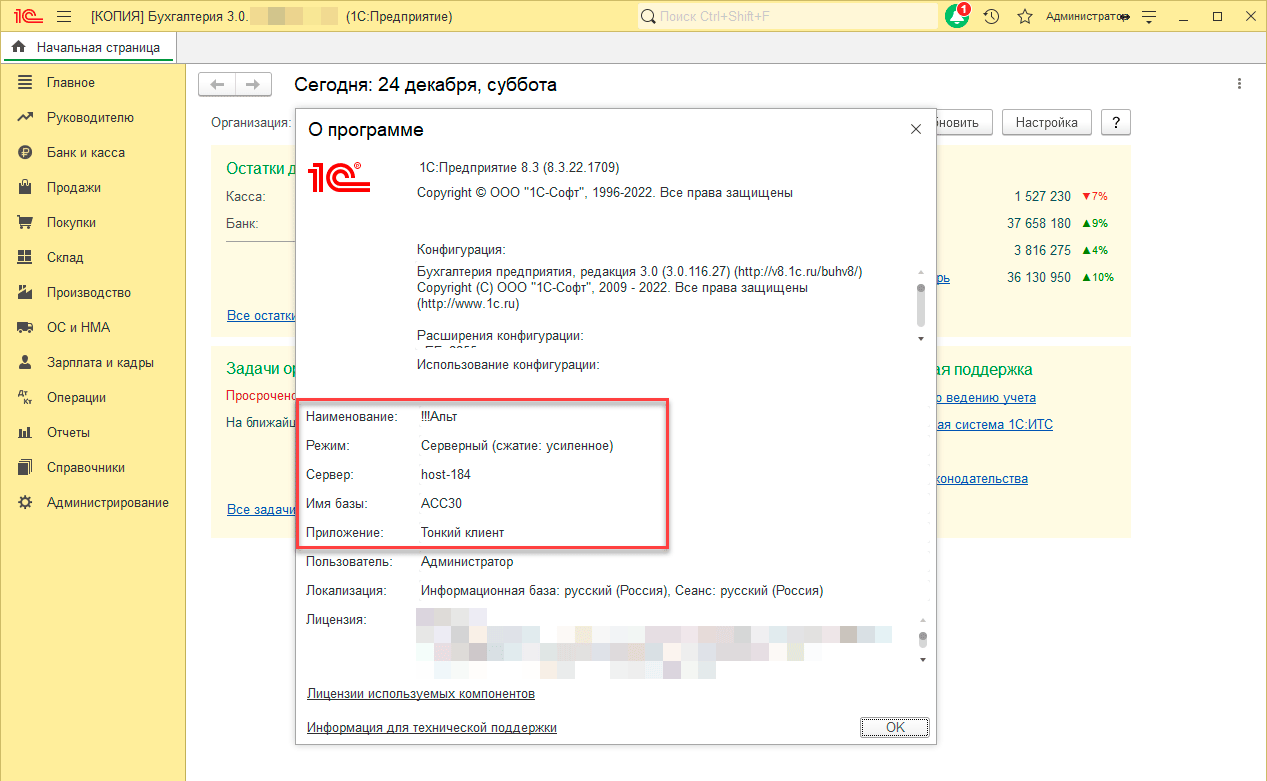Screen dimensions: 1267x781
Task: Open the three-dot more menu on the start page
Action: [1239, 84]
